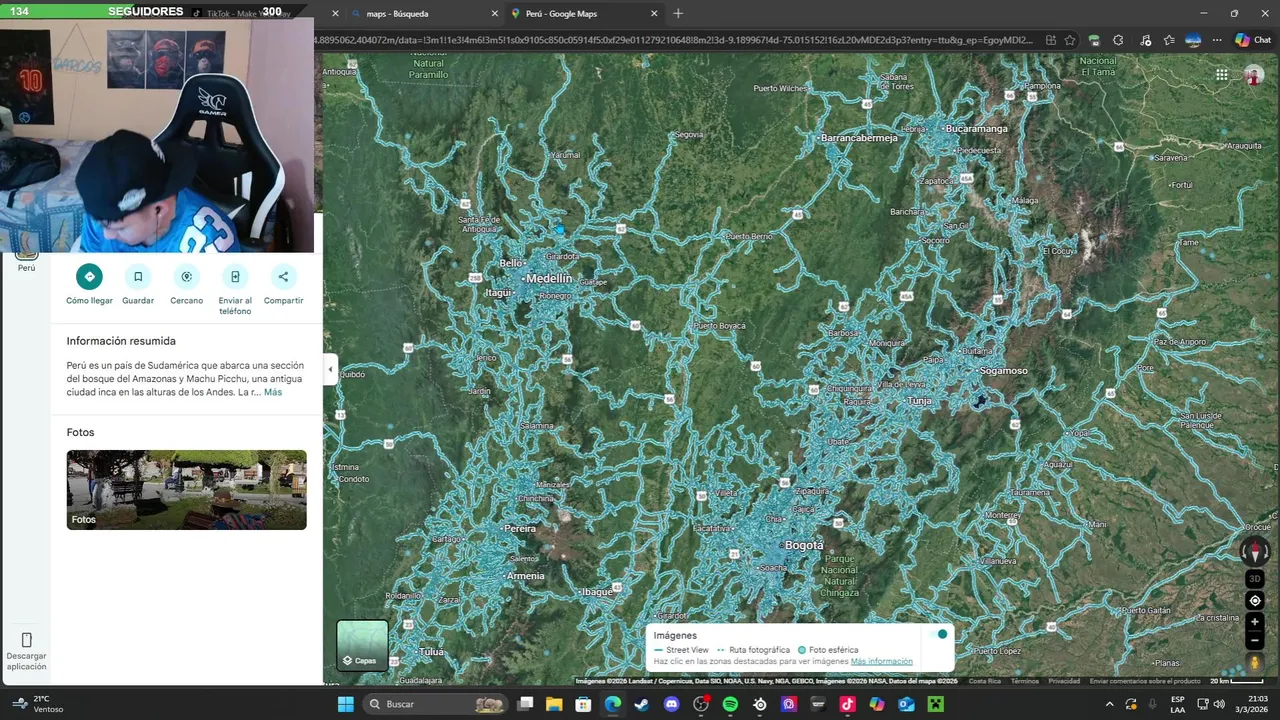Open the Términos link in map footer

point(1024,681)
